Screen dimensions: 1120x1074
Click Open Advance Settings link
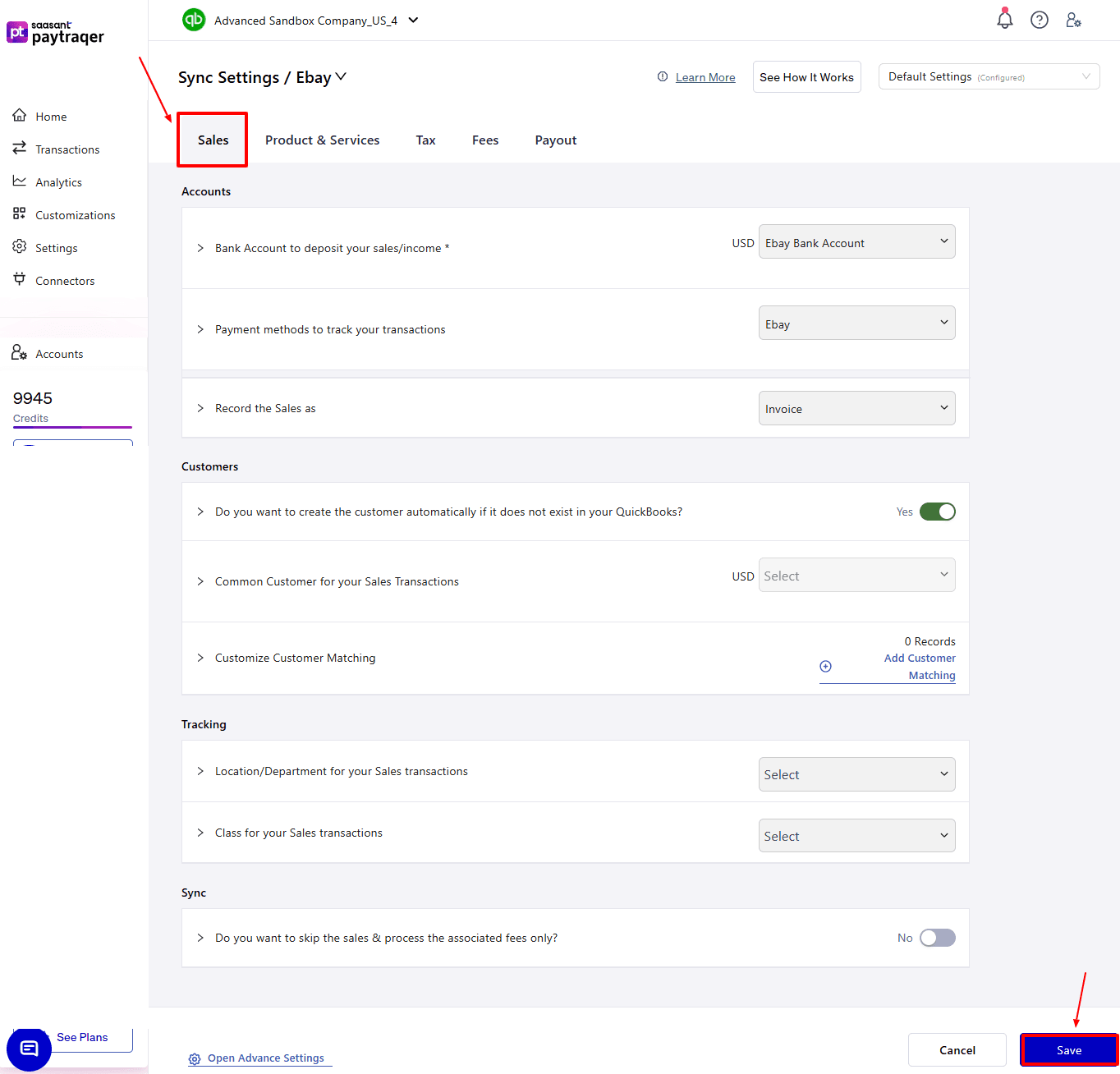coord(266,1058)
